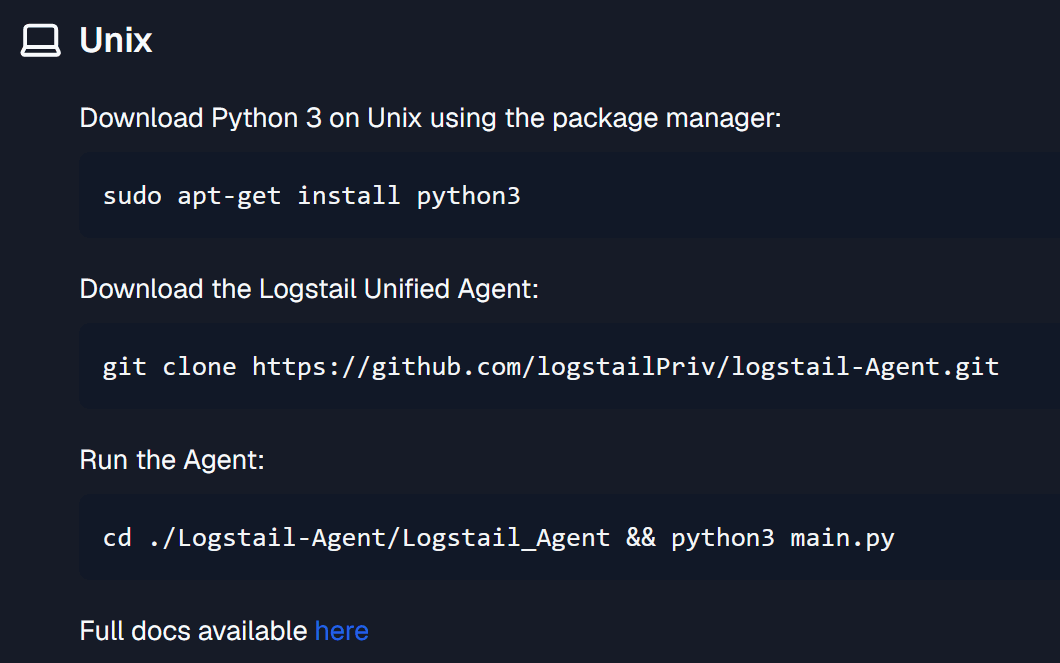Screen dimensions: 1060x663
Task: Click 'Download the Logstail Unified Agent:' text
Action: tap(309, 290)
